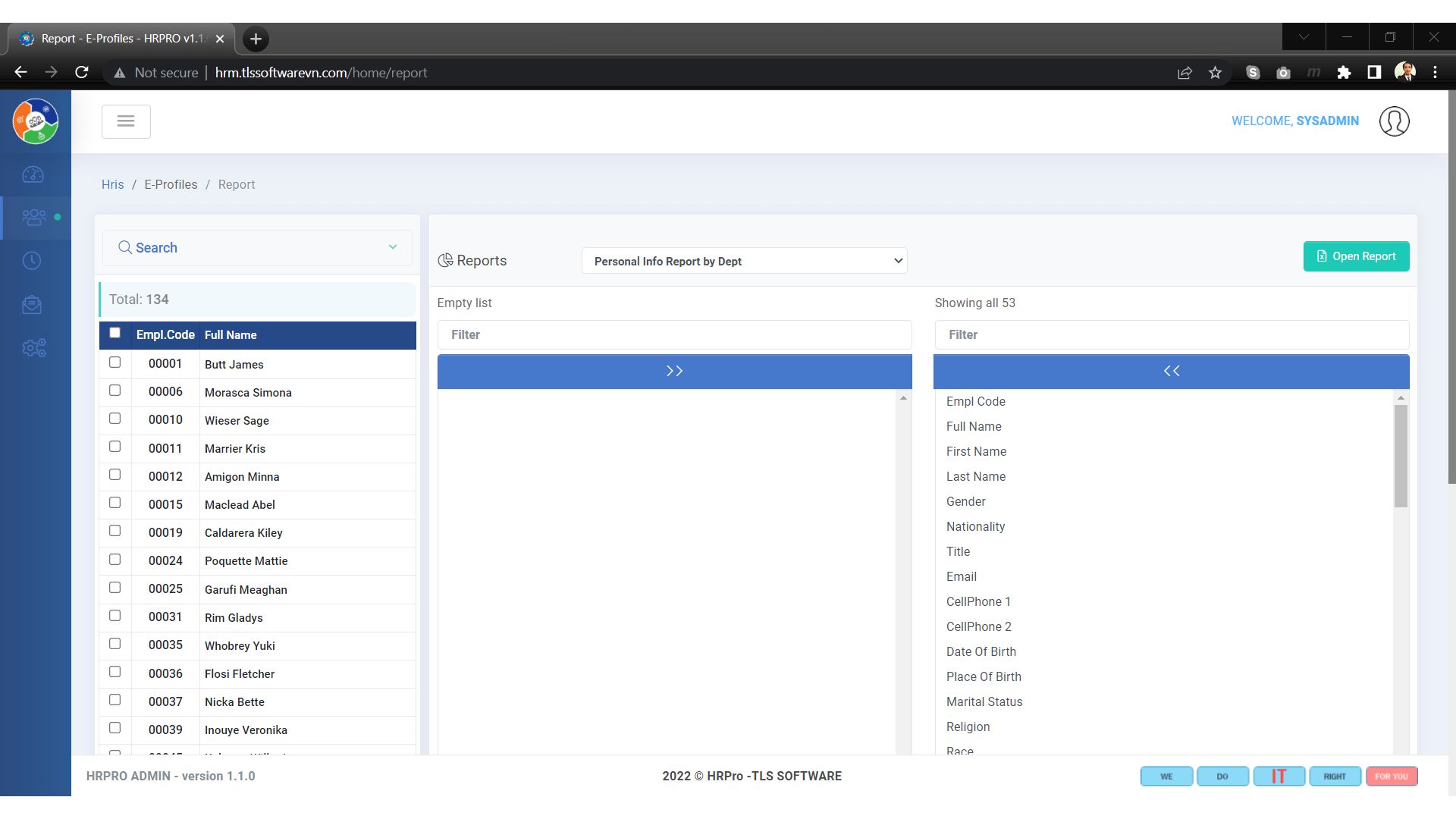
Task: Open the envelope sidebar icon
Action: pyautogui.click(x=32, y=305)
